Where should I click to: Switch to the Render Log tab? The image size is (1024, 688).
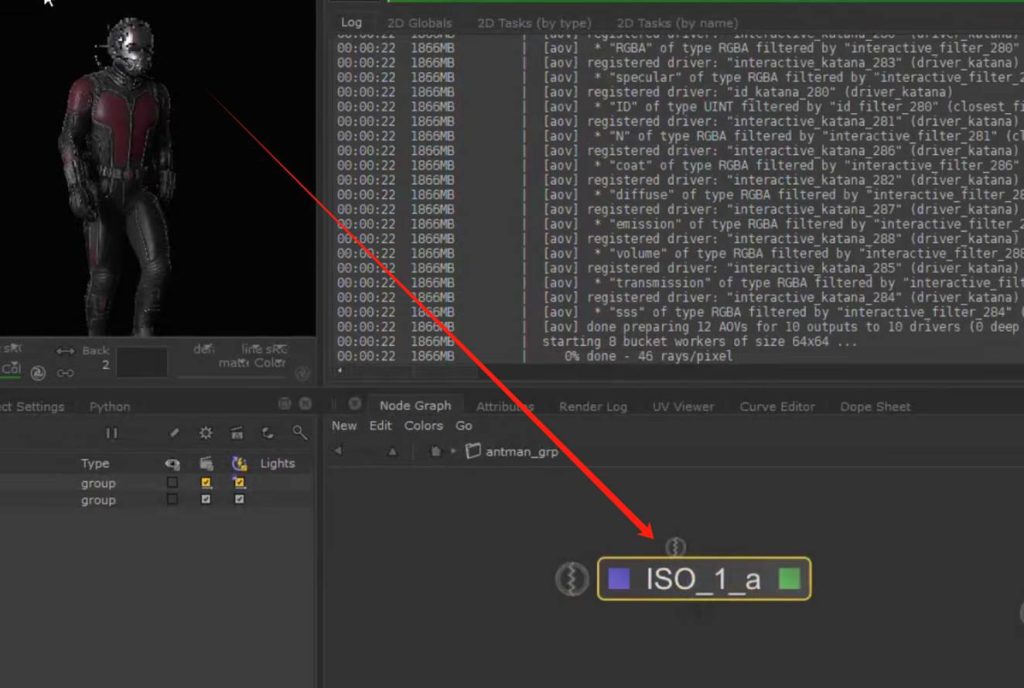click(x=593, y=406)
